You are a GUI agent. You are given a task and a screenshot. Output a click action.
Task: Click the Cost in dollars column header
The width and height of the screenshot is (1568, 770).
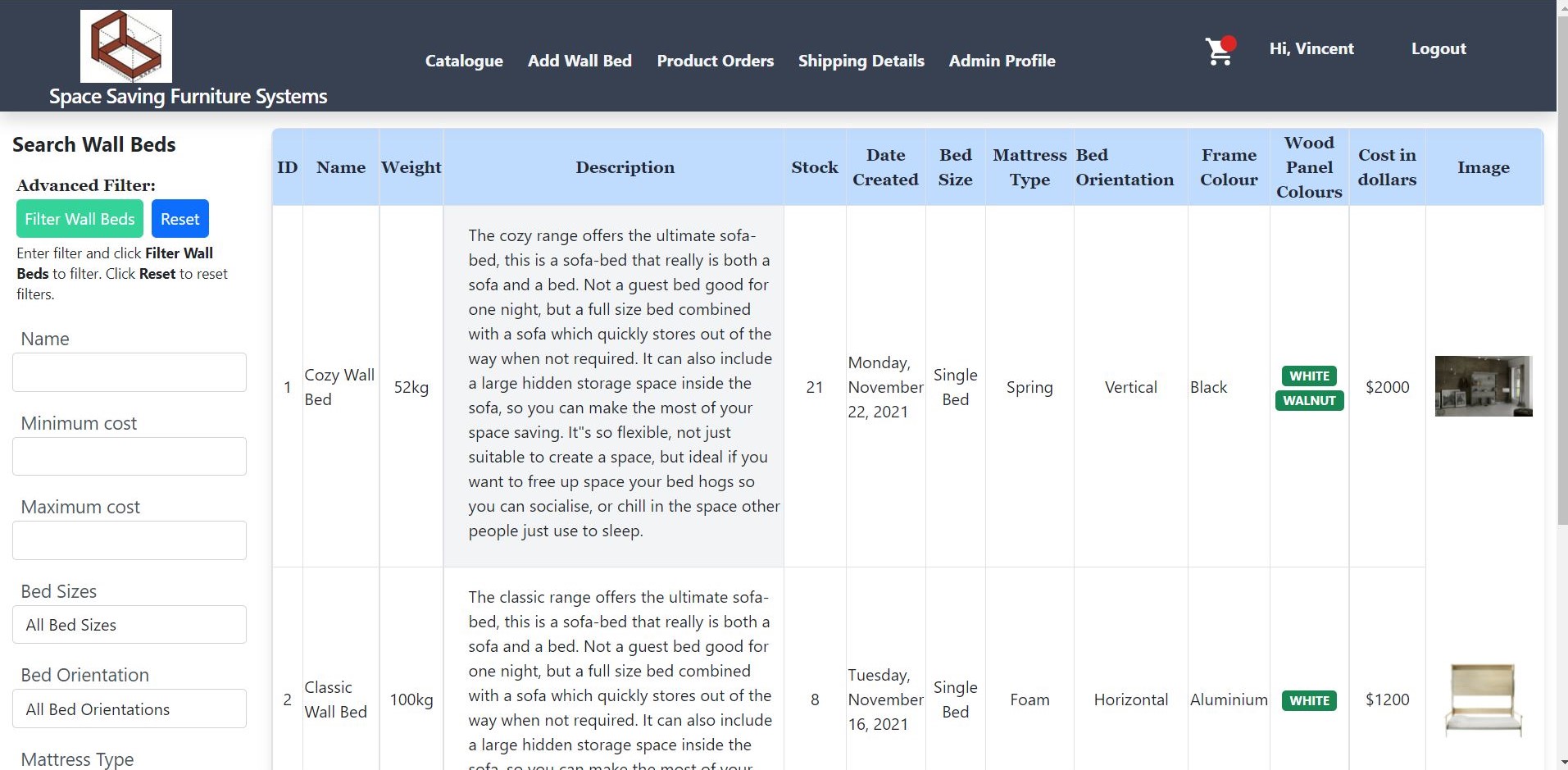coord(1387,167)
